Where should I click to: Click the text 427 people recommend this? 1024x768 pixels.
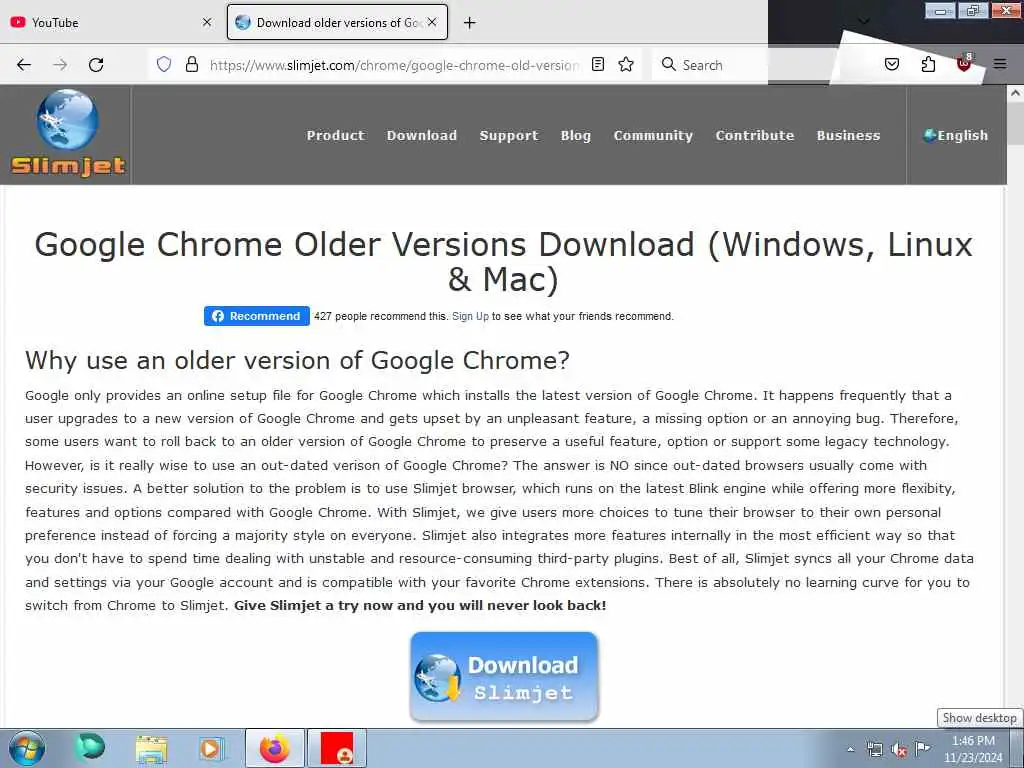click(381, 316)
